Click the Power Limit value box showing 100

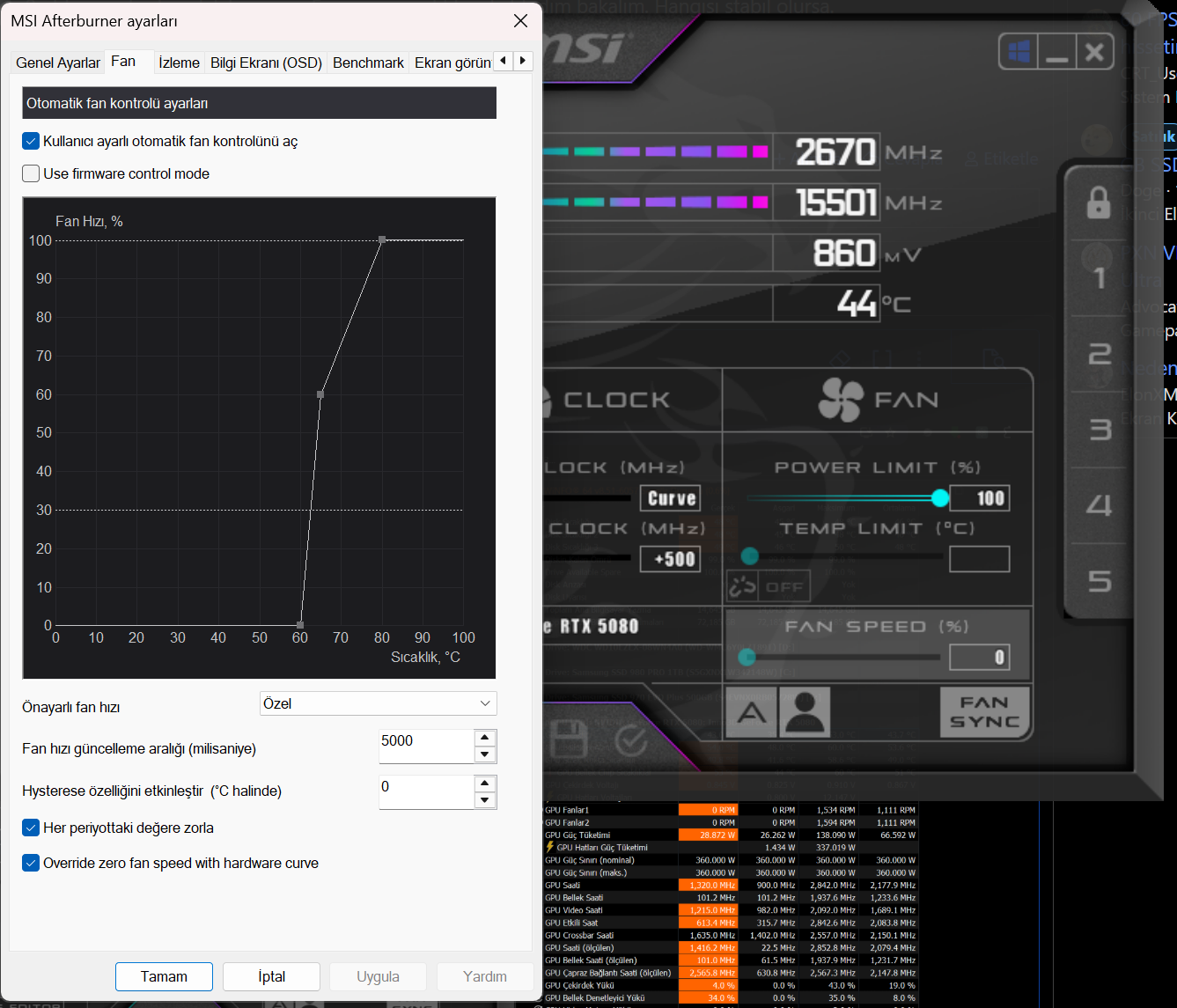click(980, 498)
